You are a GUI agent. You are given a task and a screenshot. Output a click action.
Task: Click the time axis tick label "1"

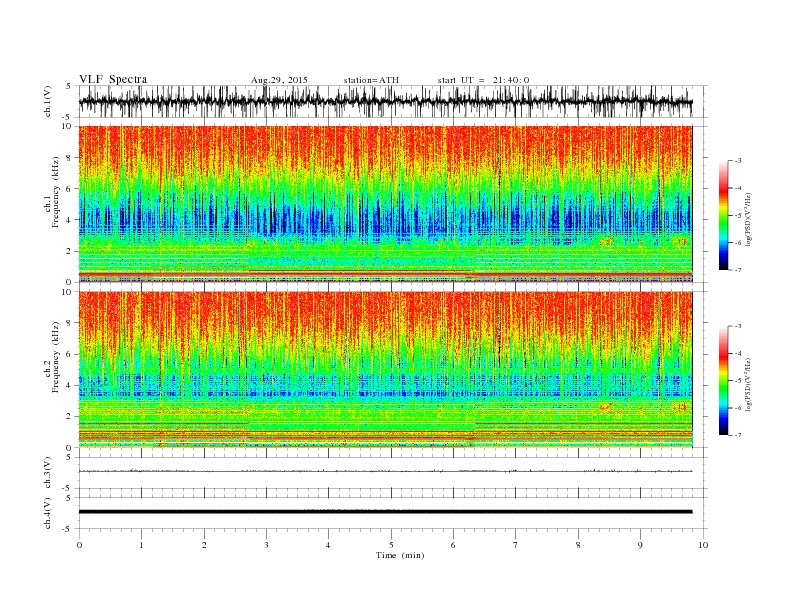(141, 545)
